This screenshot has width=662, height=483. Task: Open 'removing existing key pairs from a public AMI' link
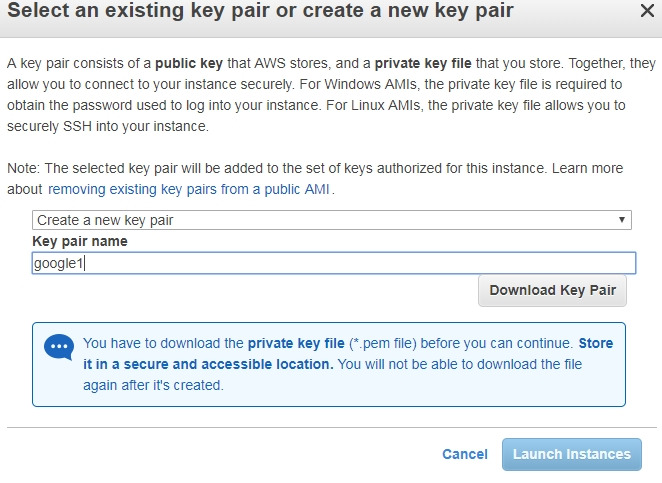[190, 189]
